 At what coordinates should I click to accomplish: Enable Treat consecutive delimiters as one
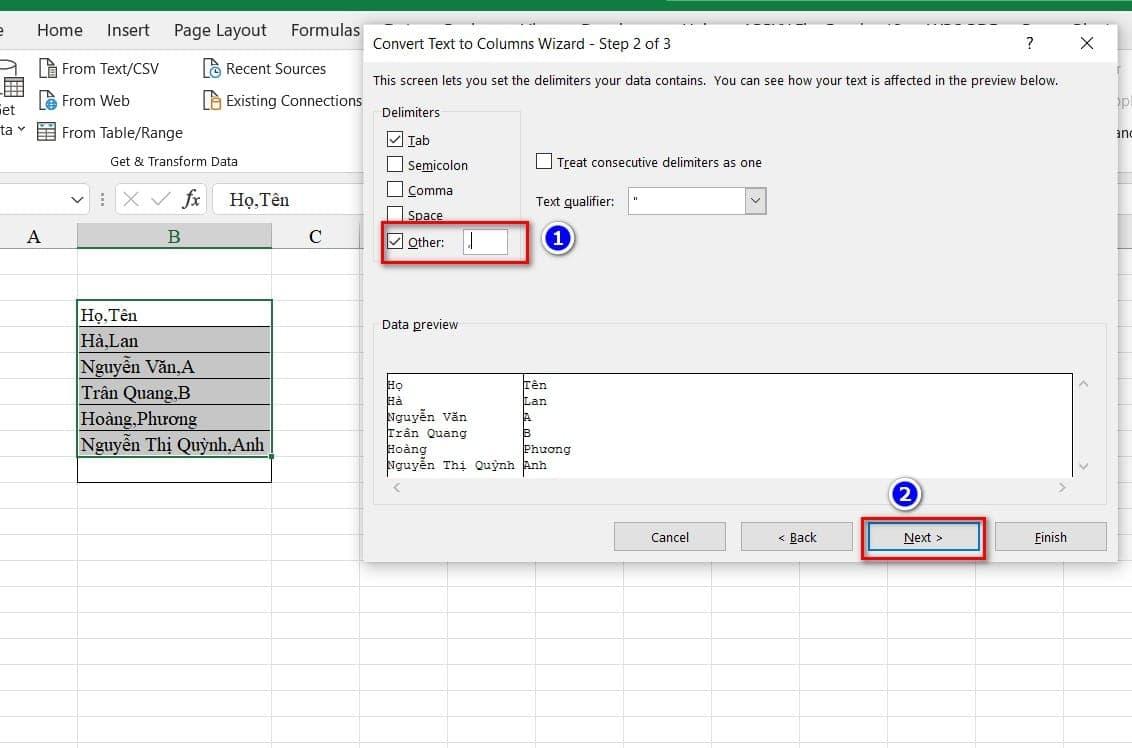pos(544,162)
